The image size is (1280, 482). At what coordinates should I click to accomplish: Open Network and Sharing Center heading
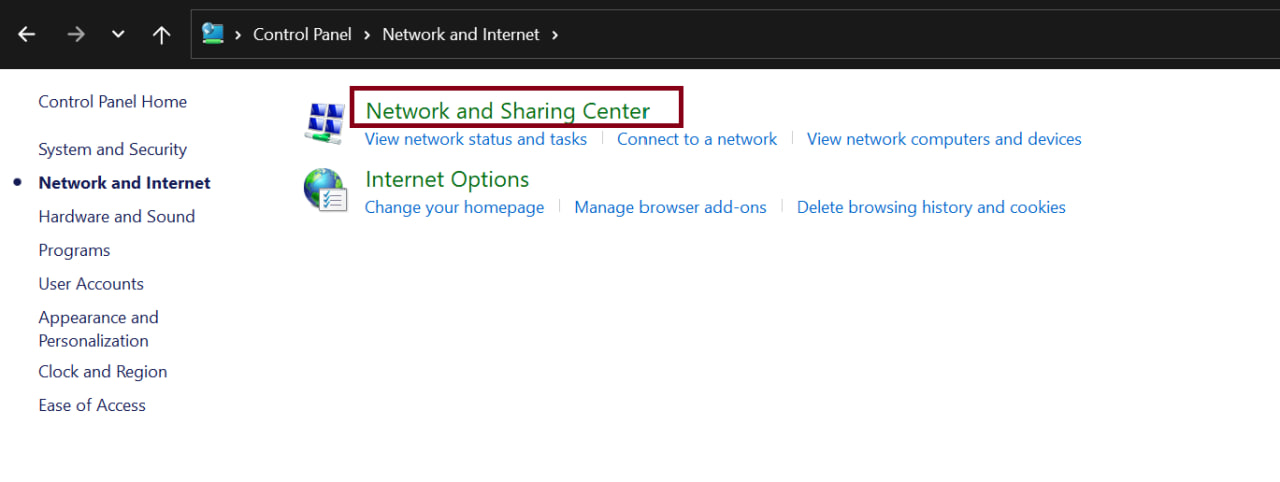[x=508, y=111]
